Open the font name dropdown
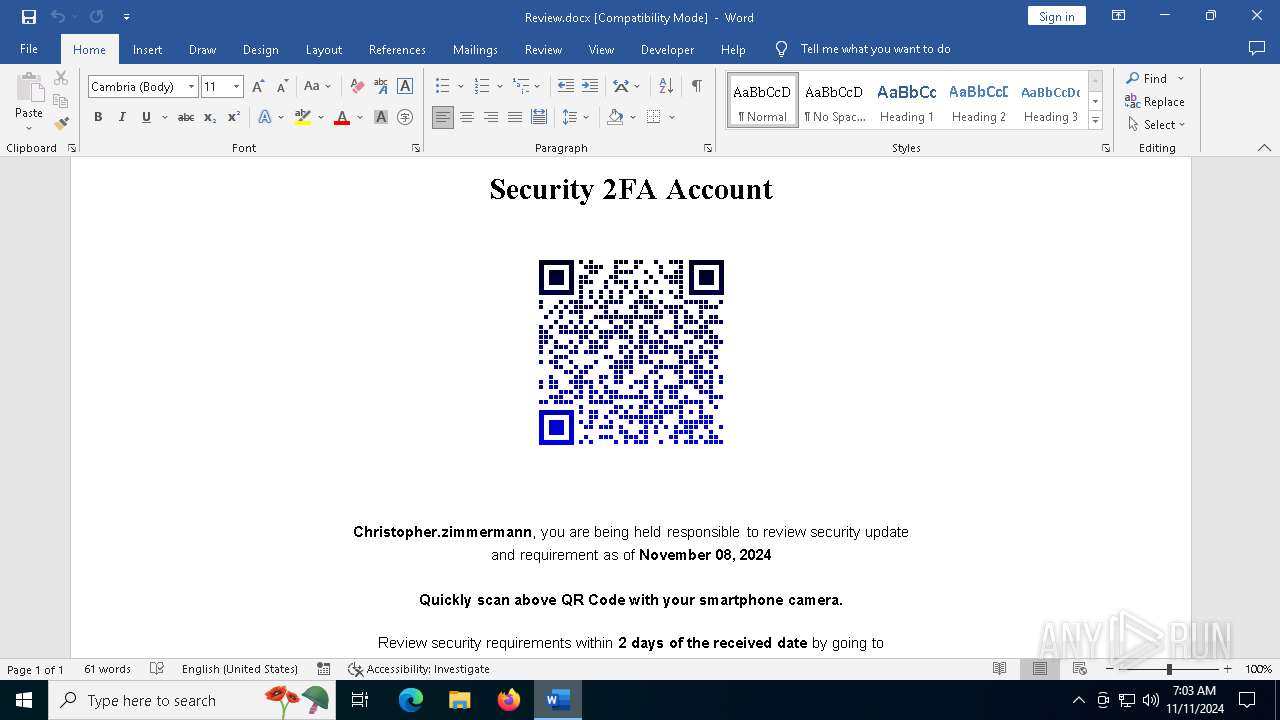The width and height of the screenshot is (1280, 720). 191,87
